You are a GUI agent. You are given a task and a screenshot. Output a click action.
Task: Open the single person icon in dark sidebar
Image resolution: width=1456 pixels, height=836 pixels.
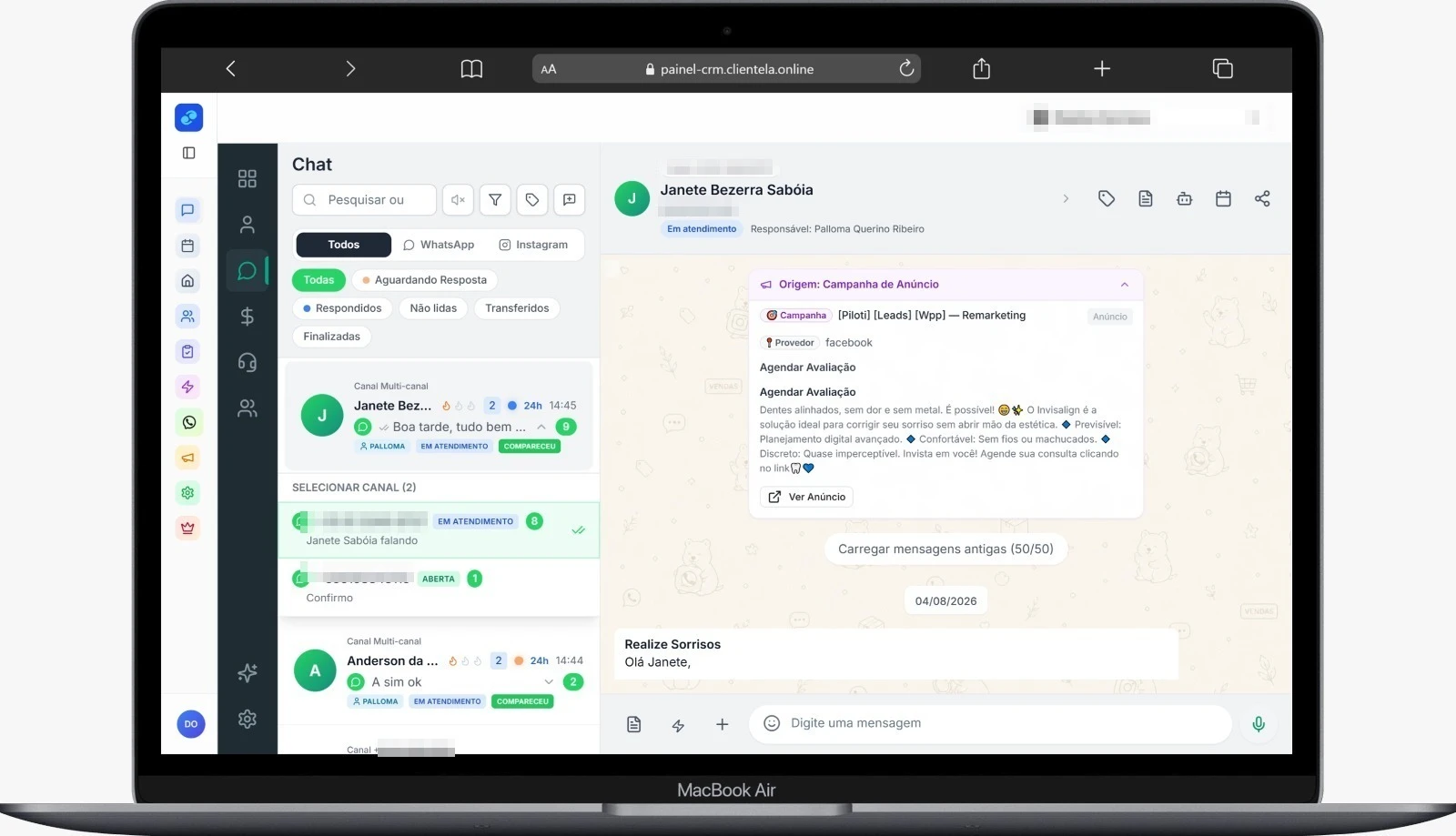(x=247, y=225)
